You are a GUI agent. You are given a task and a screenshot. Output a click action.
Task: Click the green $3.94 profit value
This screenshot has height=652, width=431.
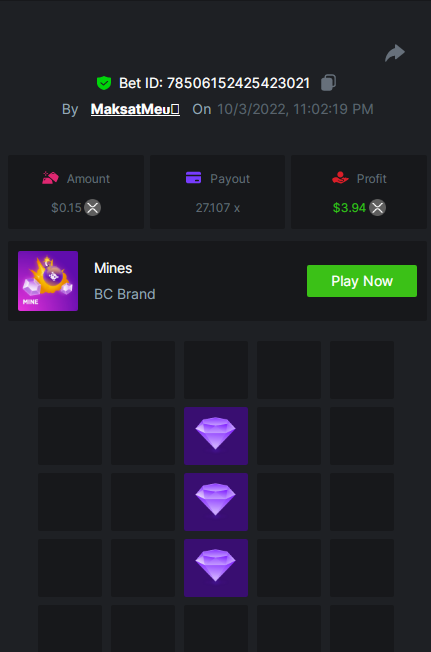click(349, 207)
